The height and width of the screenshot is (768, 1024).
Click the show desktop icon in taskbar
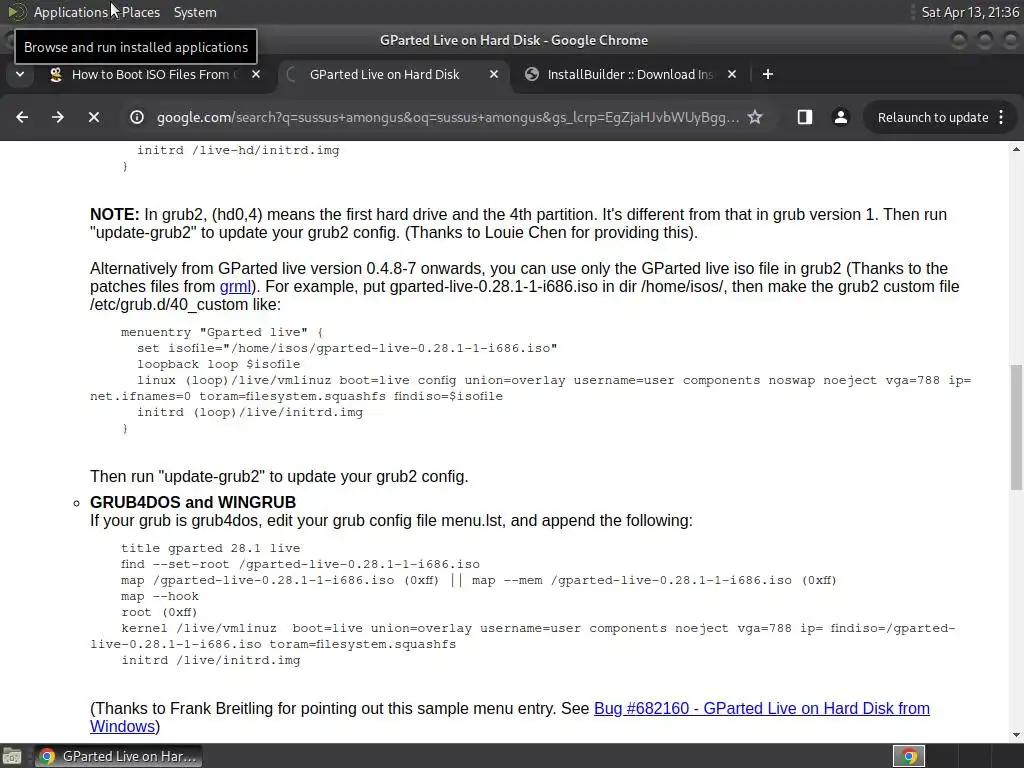[x=12, y=756]
